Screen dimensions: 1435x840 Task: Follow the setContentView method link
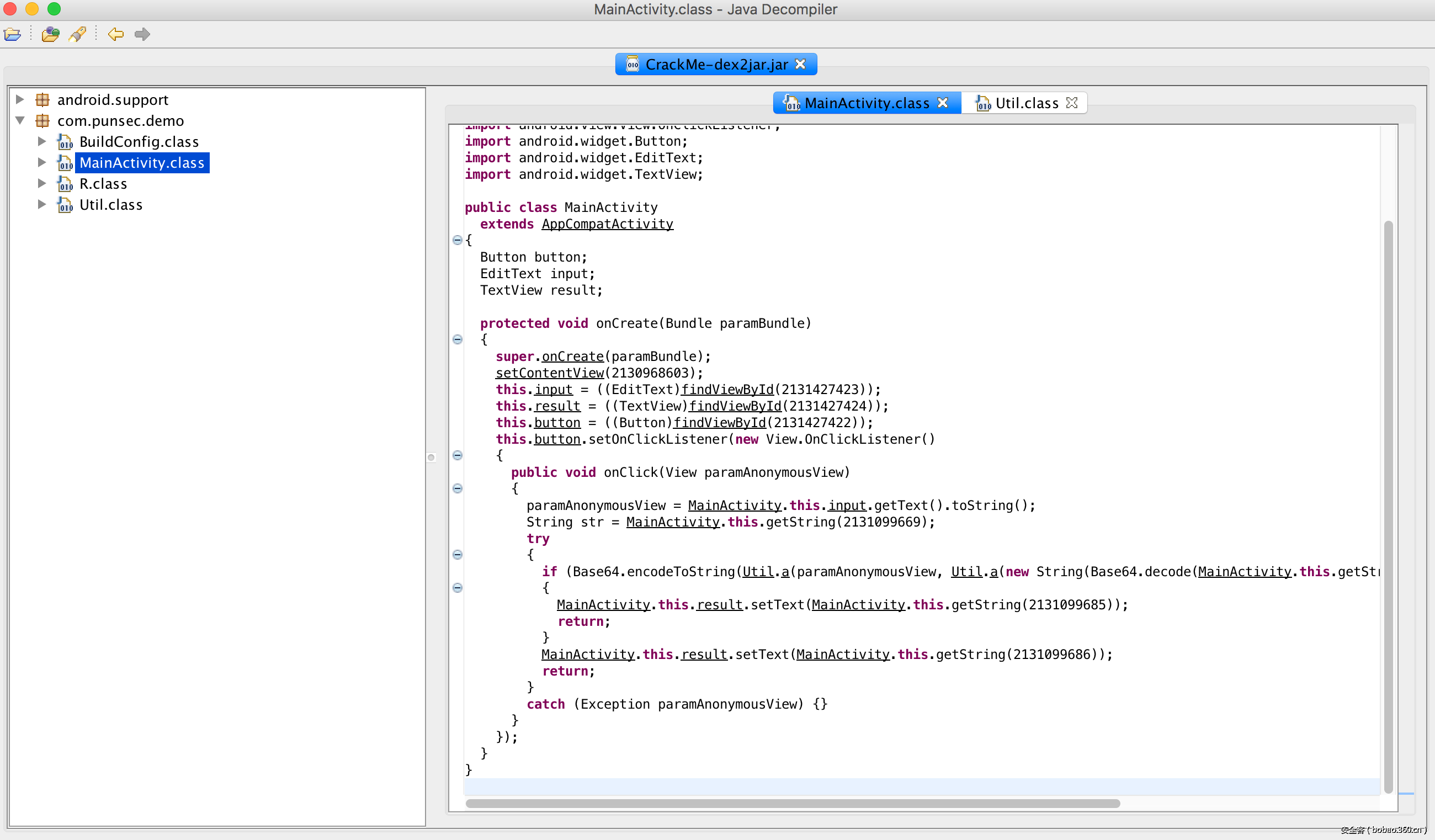click(x=549, y=373)
